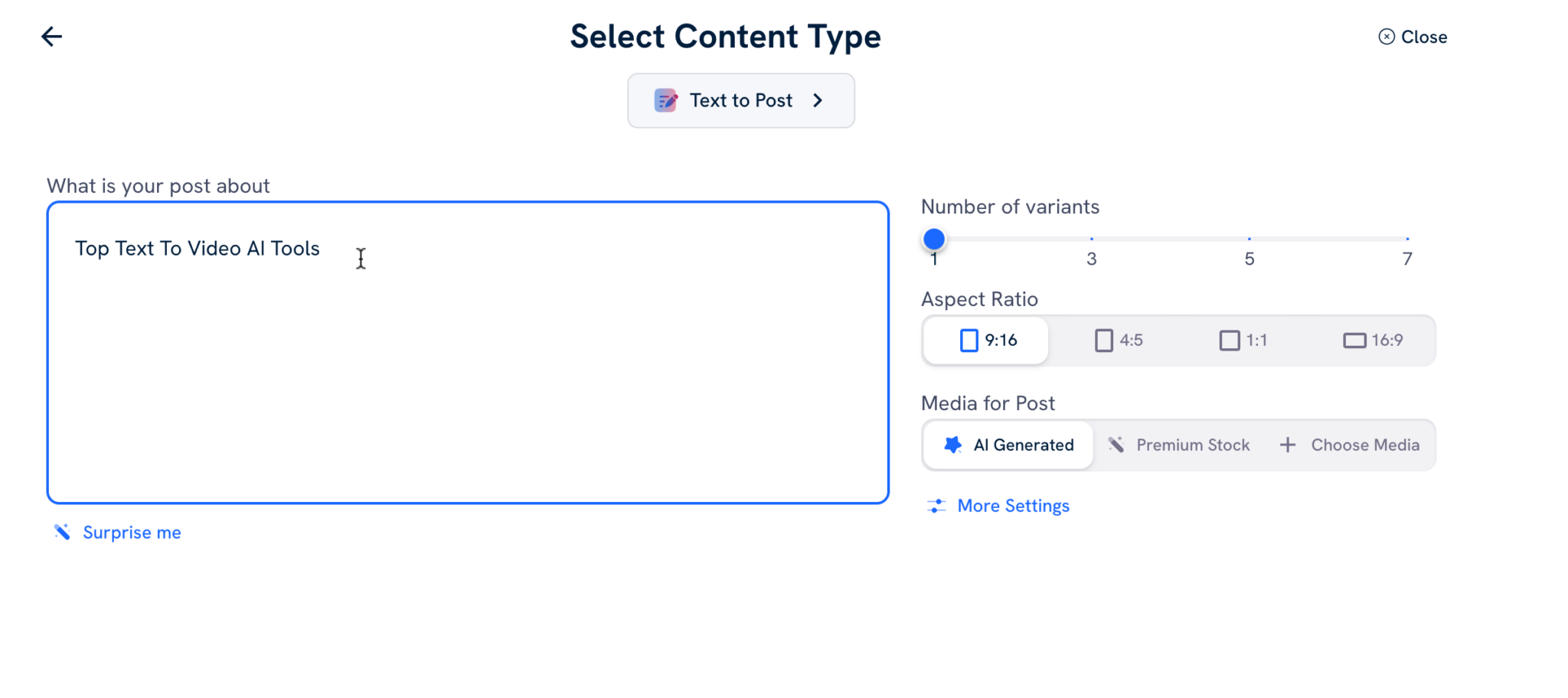Expand the Text to Post chevron
Image resolution: width=1568 pixels, height=698 pixels.
coord(818,99)
